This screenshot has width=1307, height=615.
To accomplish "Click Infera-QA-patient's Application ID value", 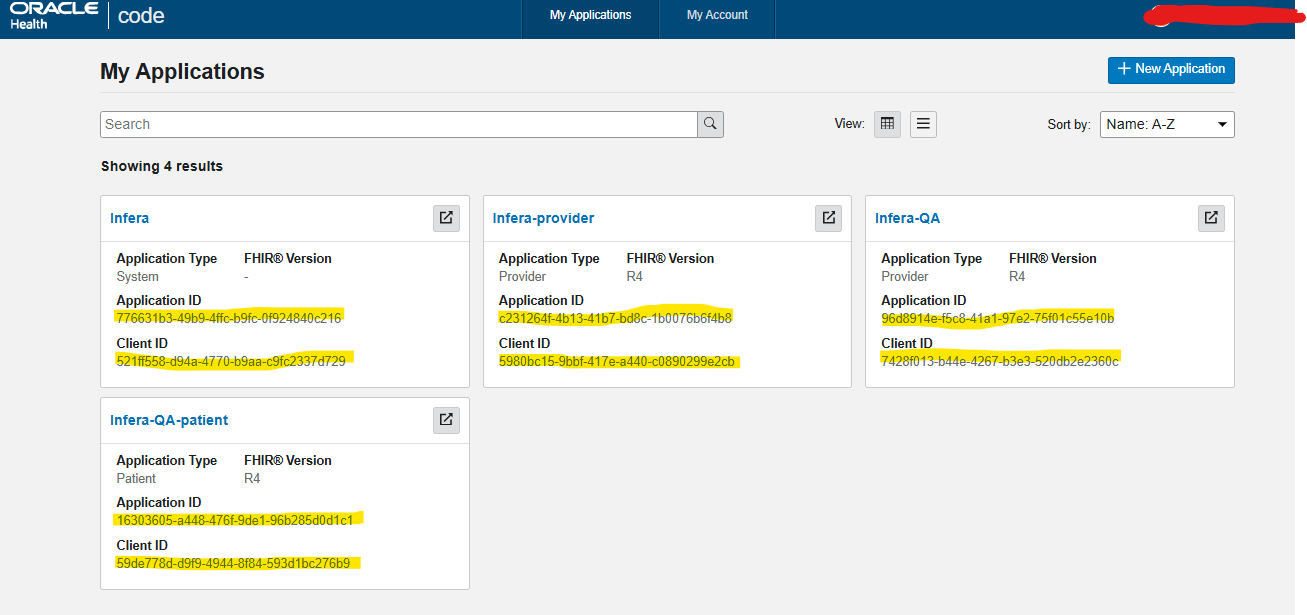I will pos(234,520).
